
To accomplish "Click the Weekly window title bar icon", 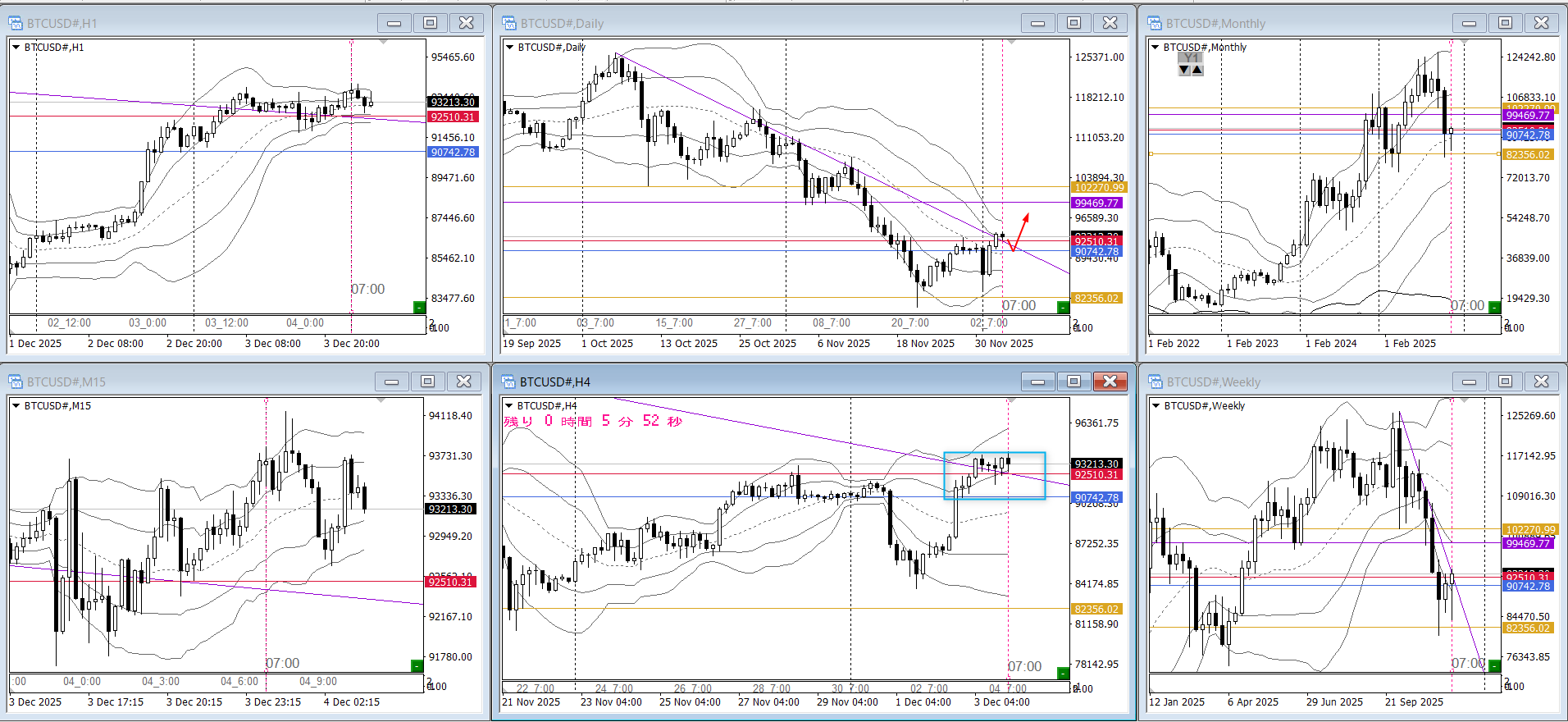I will pyautogui.click(x=1155, y=382).
